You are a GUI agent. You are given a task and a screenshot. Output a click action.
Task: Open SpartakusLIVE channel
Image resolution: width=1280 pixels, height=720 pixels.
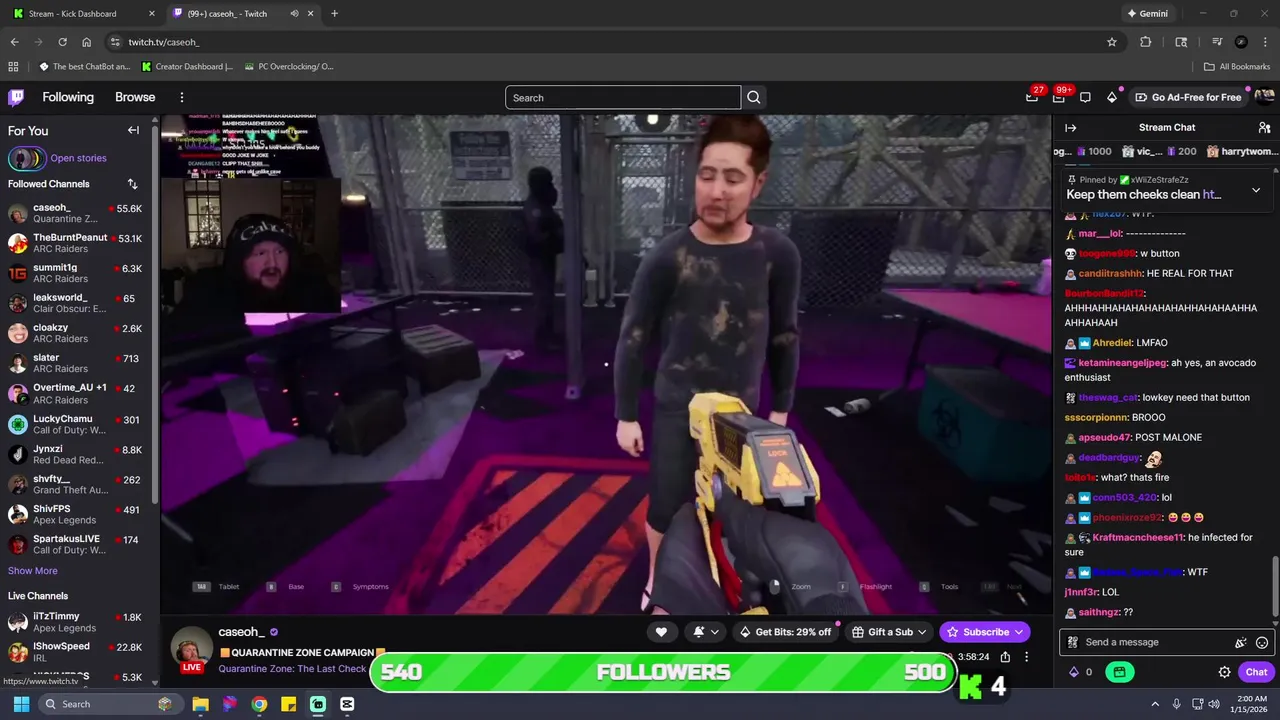(76, 544)
